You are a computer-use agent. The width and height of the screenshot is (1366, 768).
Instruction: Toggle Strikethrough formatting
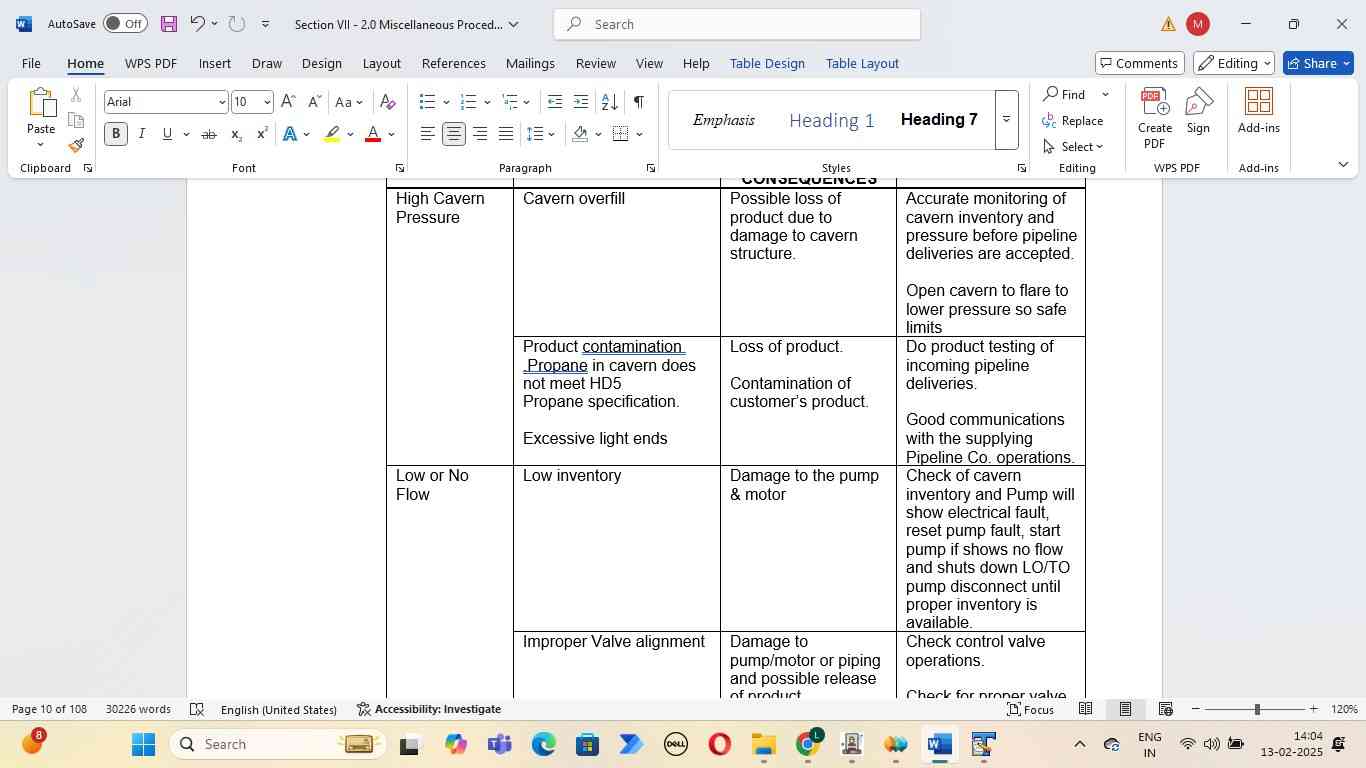209,134
